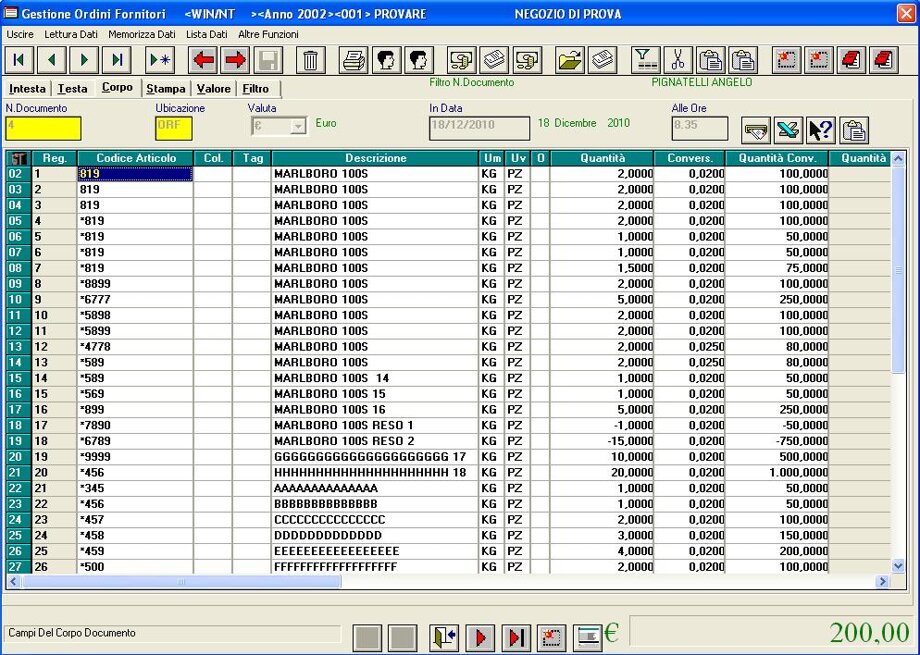Click the trash can delete icon
Screen dimensions: 920x655
click(x=311, y=60)
